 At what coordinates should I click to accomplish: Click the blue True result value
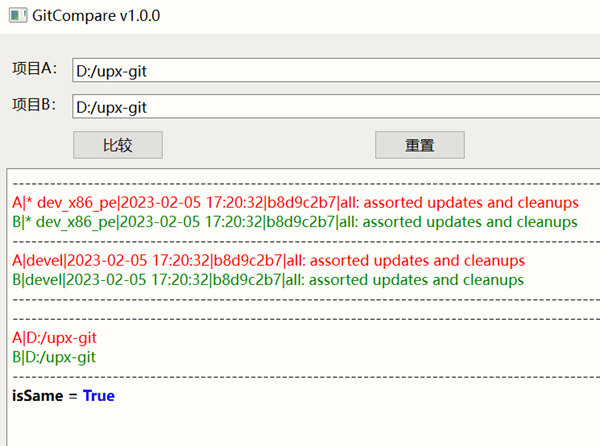99,396
